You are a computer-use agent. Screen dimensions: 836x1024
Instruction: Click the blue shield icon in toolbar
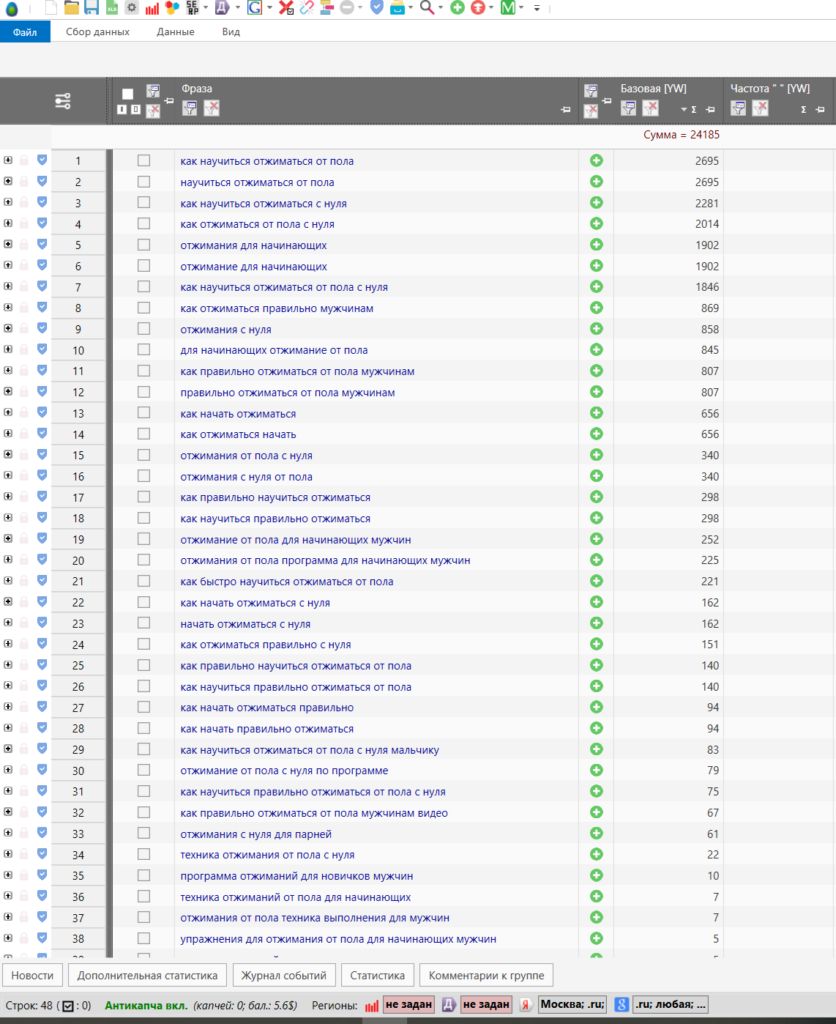tap(376, 8)
